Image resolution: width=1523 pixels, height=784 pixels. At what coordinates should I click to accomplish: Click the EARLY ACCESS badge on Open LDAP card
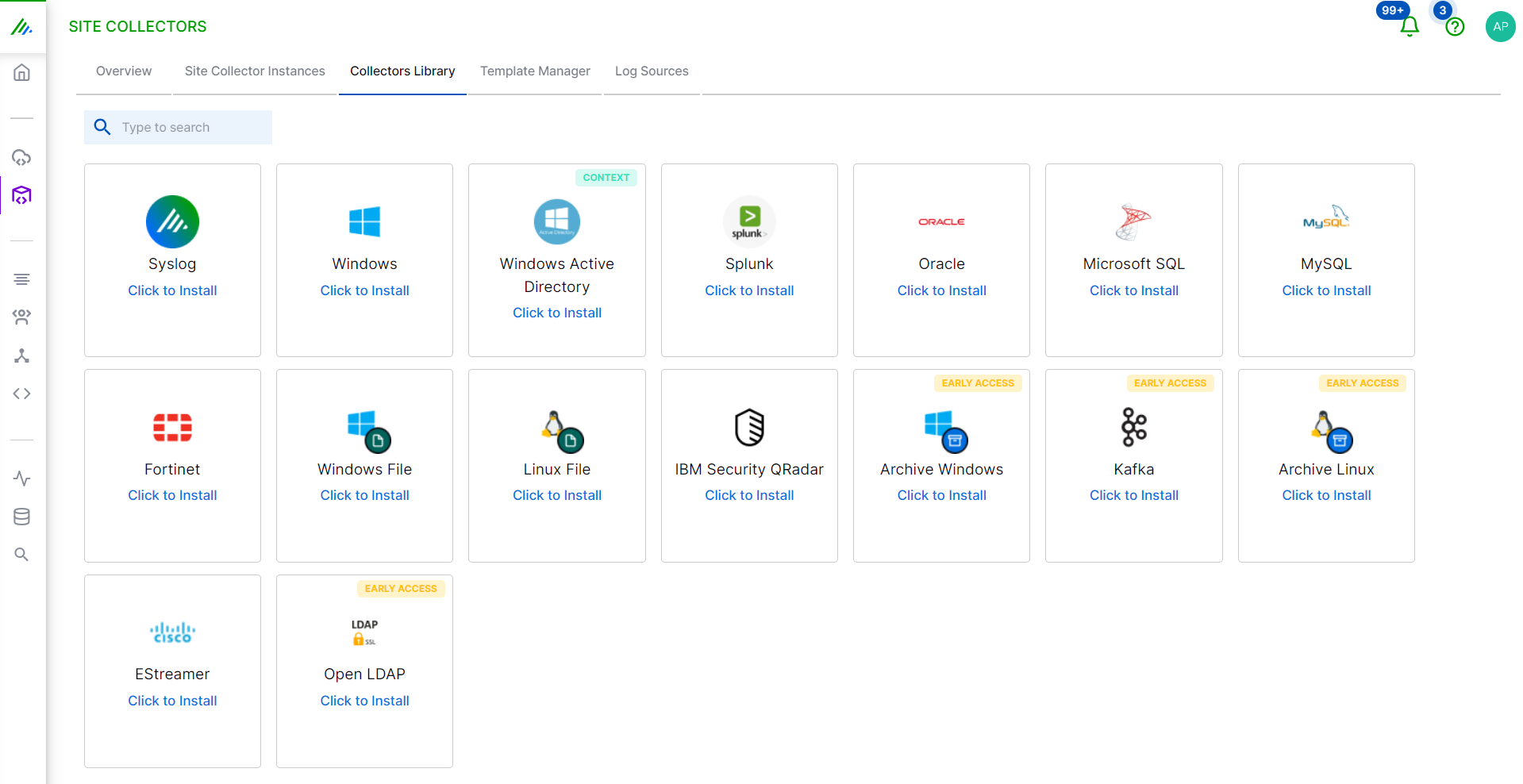tap(401, 589)
